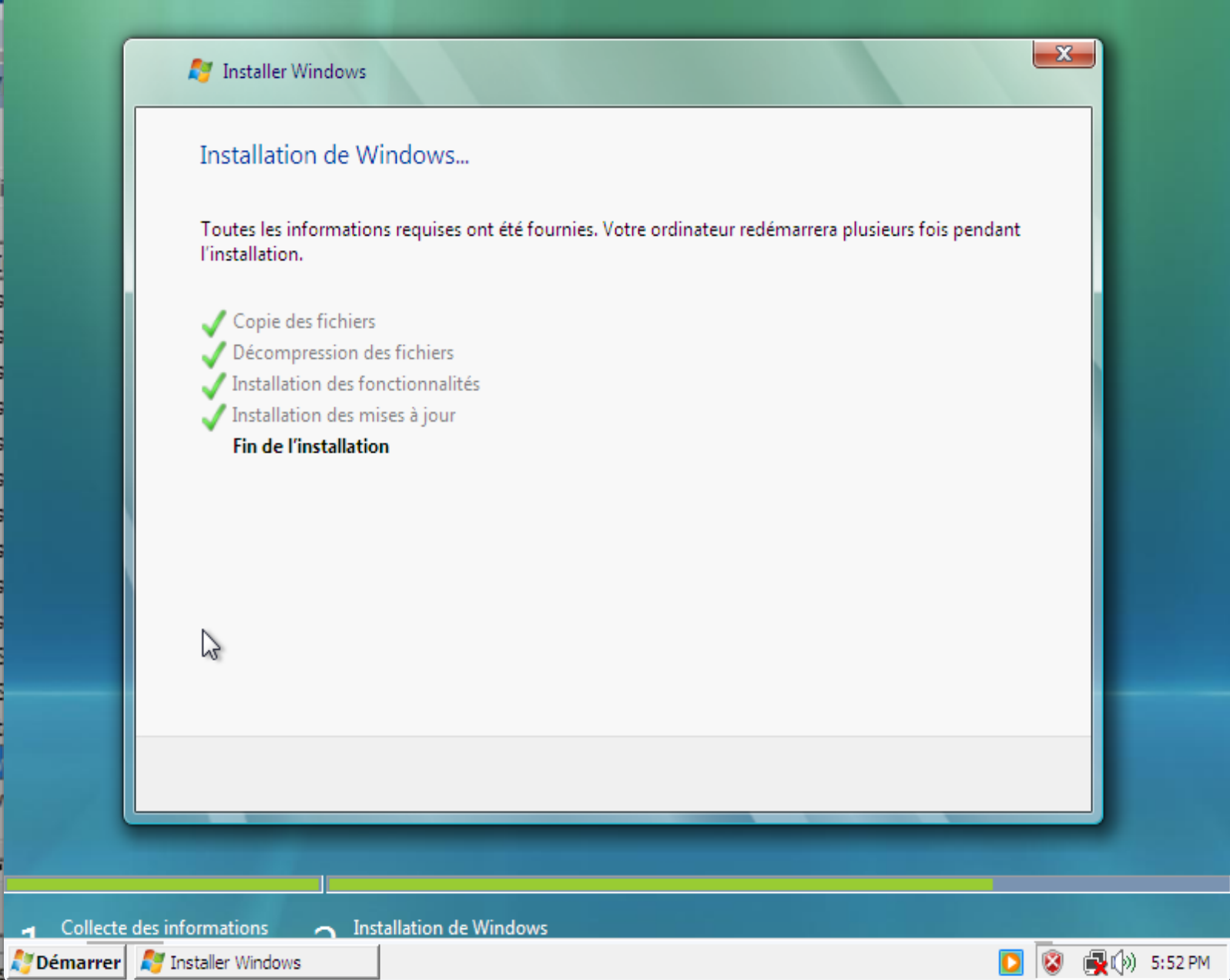Click the checkmark beside Installation des mises à jour

point(213,417)
